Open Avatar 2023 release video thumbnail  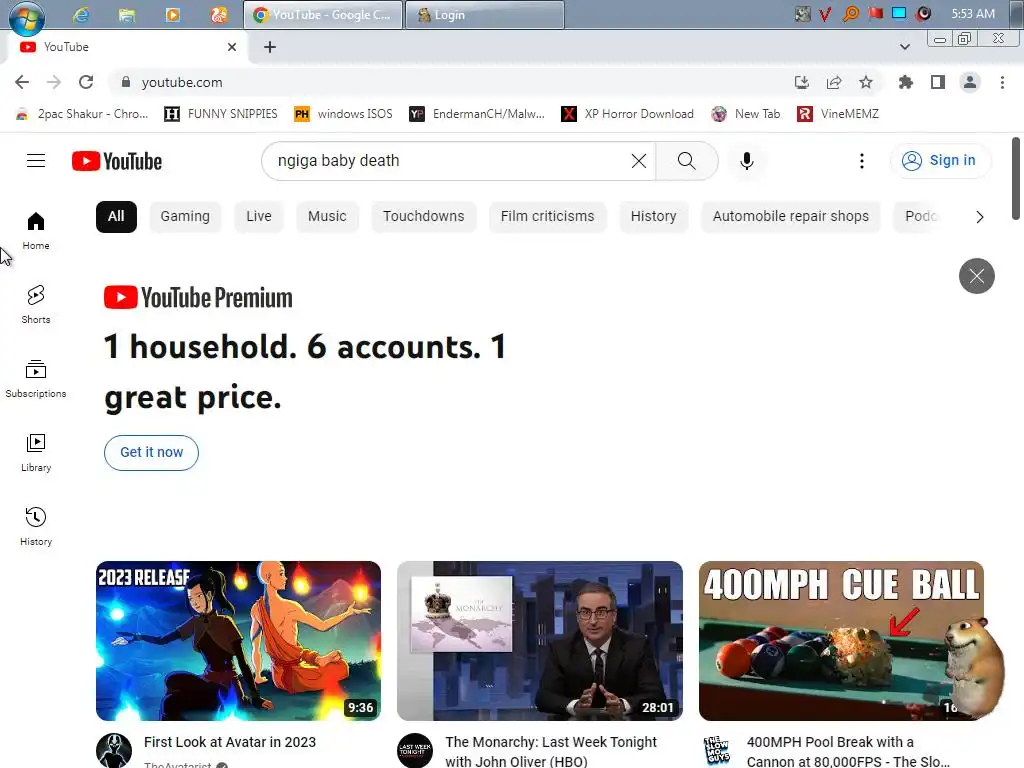coord(238,641)
